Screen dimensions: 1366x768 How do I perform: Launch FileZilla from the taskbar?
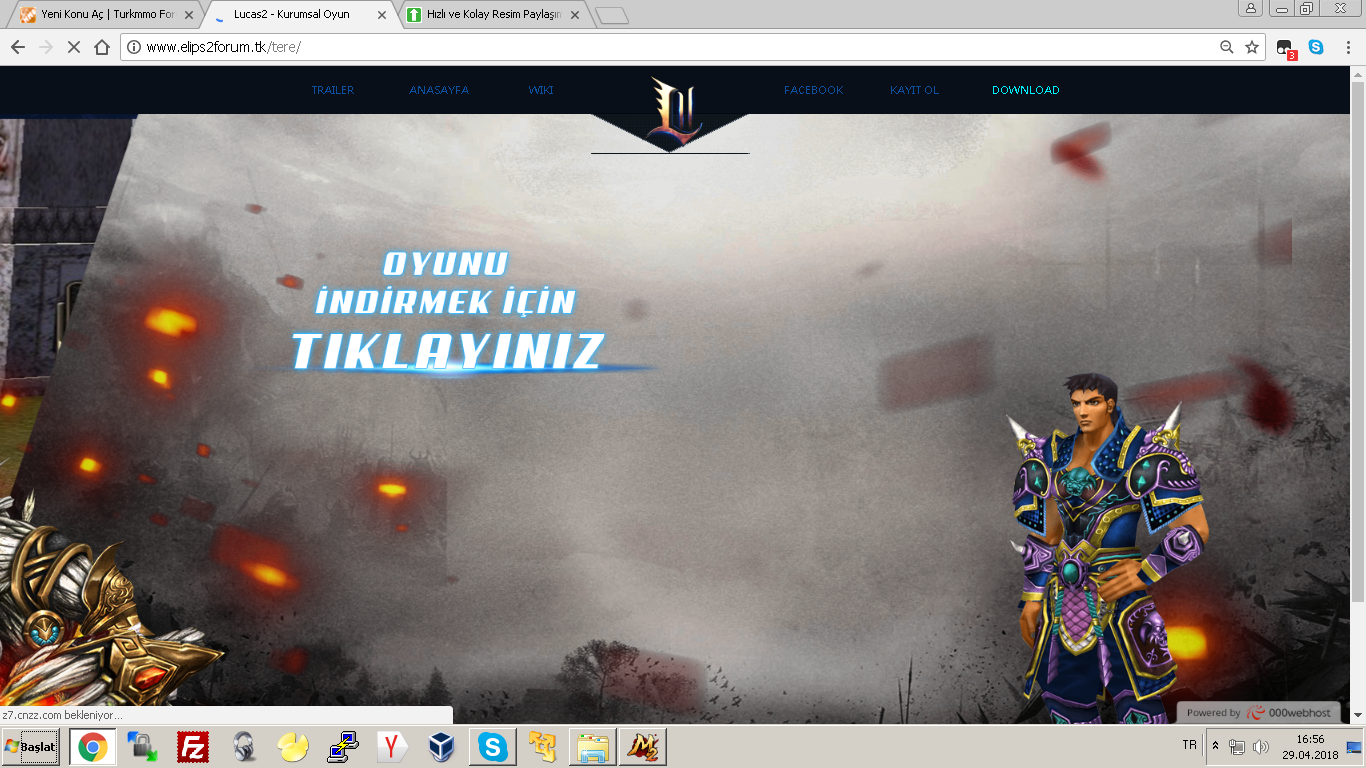click(x=192, y=747)
